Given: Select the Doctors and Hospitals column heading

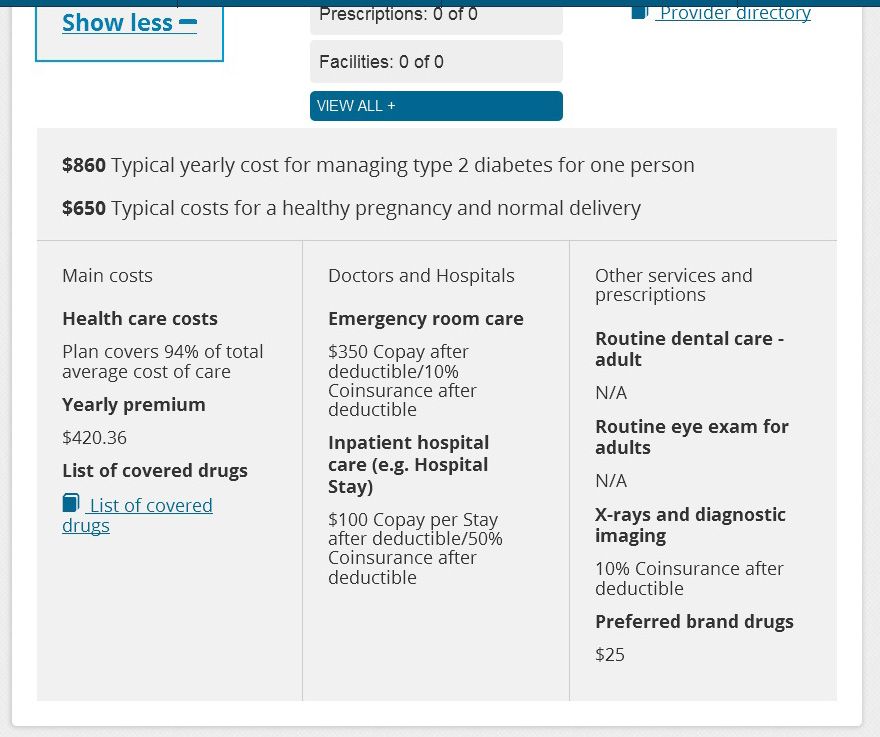Looking at the screenshot, I should pos(421,276).
